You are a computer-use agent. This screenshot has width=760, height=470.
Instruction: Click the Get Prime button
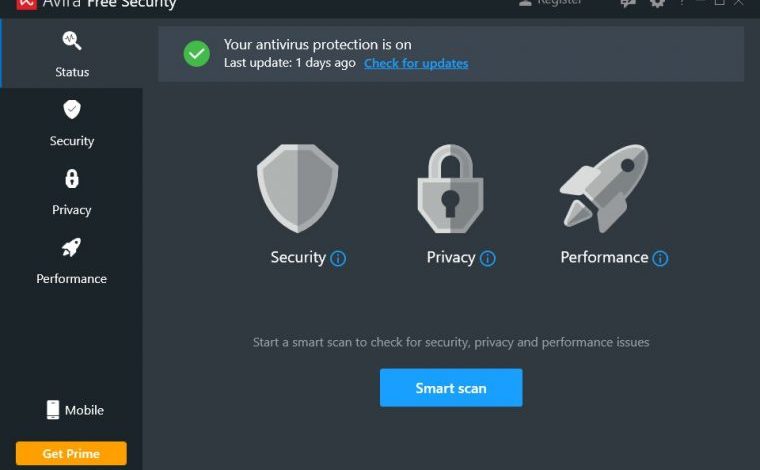[x=71, y=454]
